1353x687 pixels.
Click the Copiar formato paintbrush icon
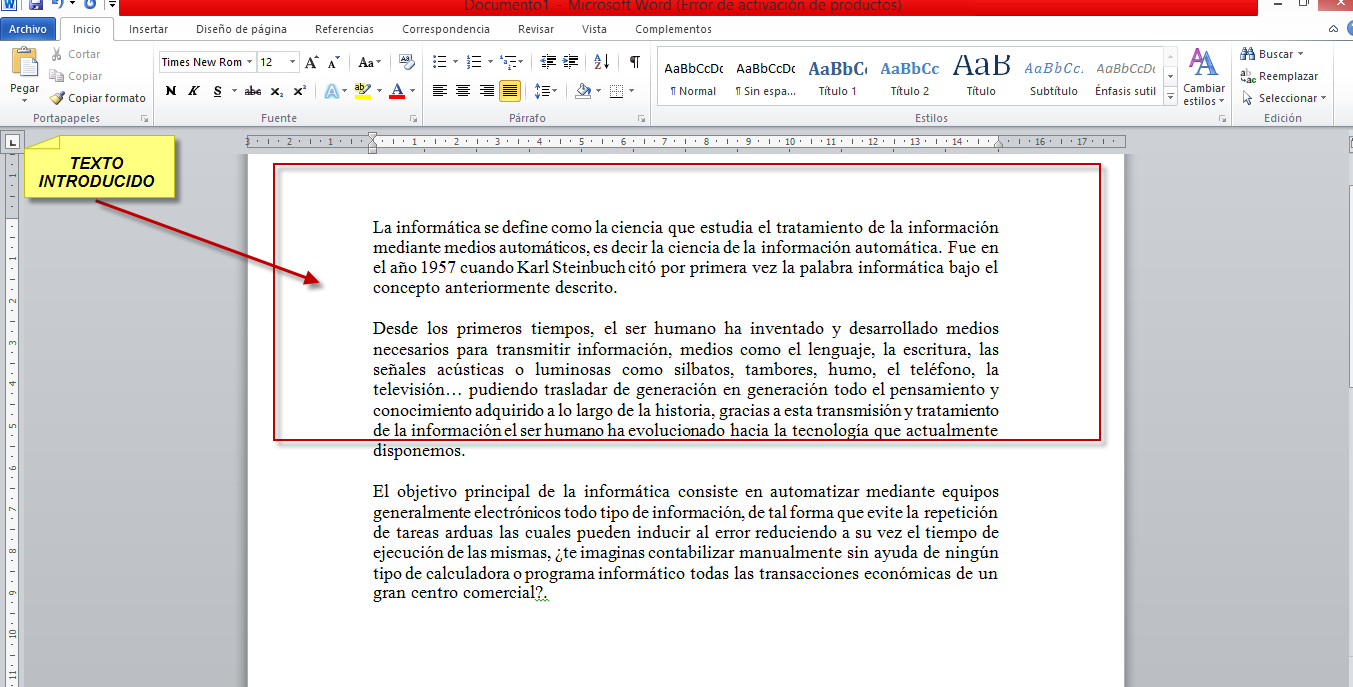click(58, 98)
